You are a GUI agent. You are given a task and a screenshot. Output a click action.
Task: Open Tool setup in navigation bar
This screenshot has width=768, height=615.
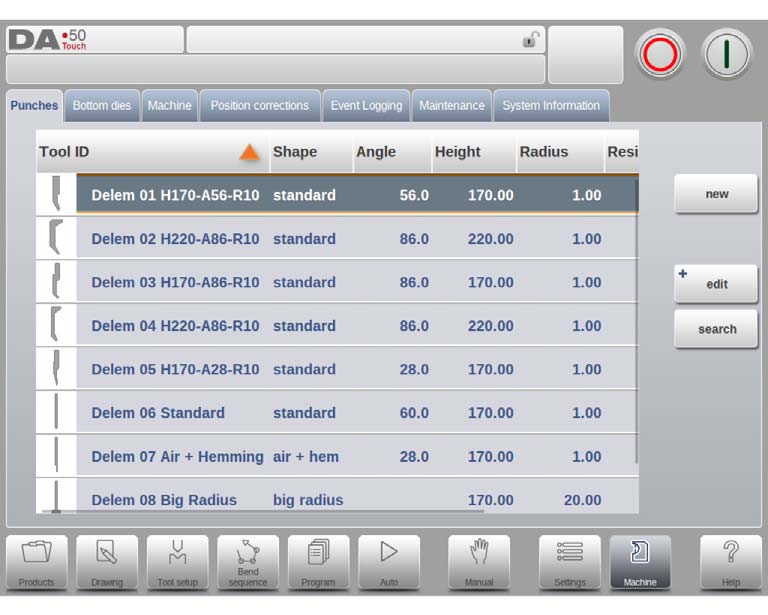tap(177, 562)
